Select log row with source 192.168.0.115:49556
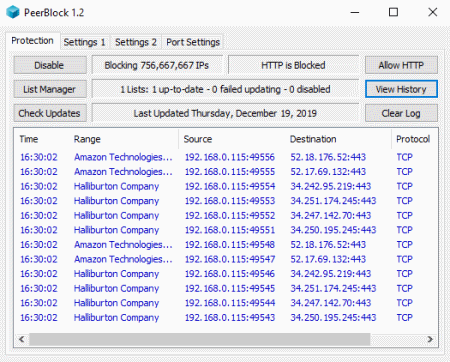 tap(226, 157)
